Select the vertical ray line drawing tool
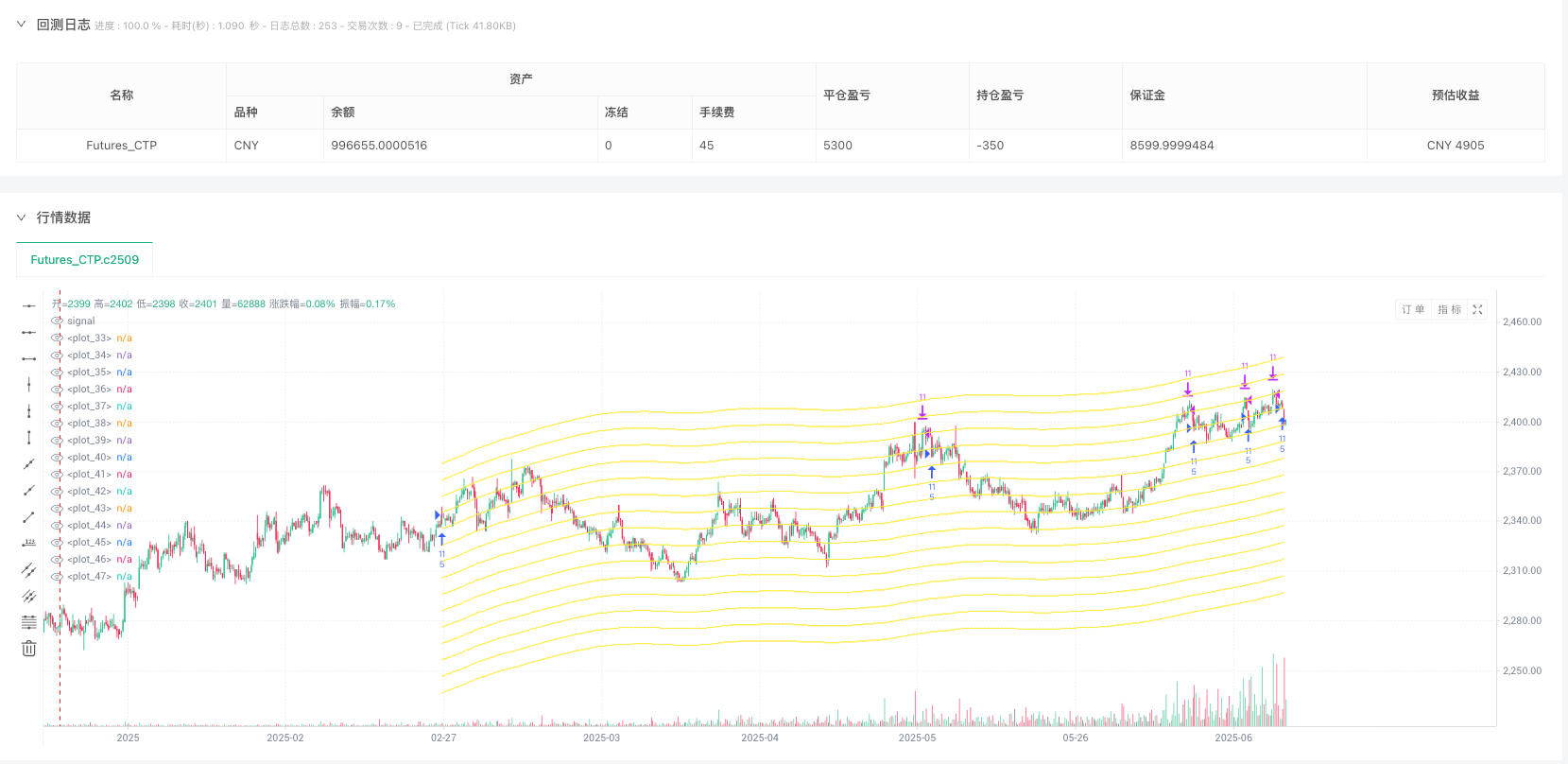The height and width of the screenshot is (764, 1568). (x=29, y=410)
